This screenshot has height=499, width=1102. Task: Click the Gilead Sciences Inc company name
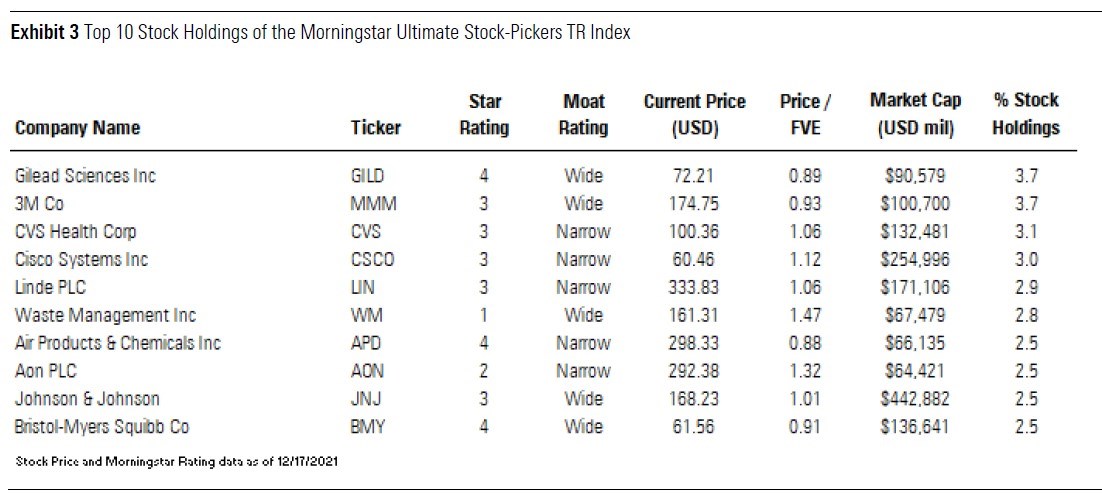pos(85,176)
